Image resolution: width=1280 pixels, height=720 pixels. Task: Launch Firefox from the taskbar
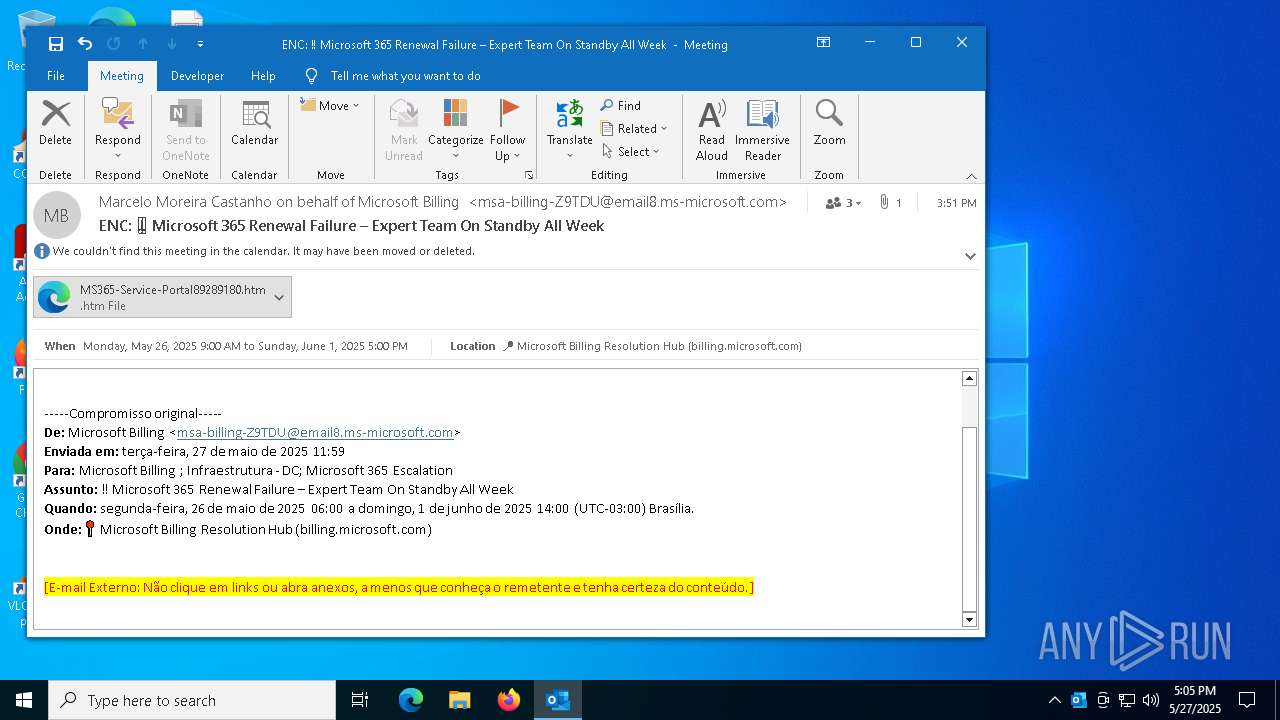509,700
